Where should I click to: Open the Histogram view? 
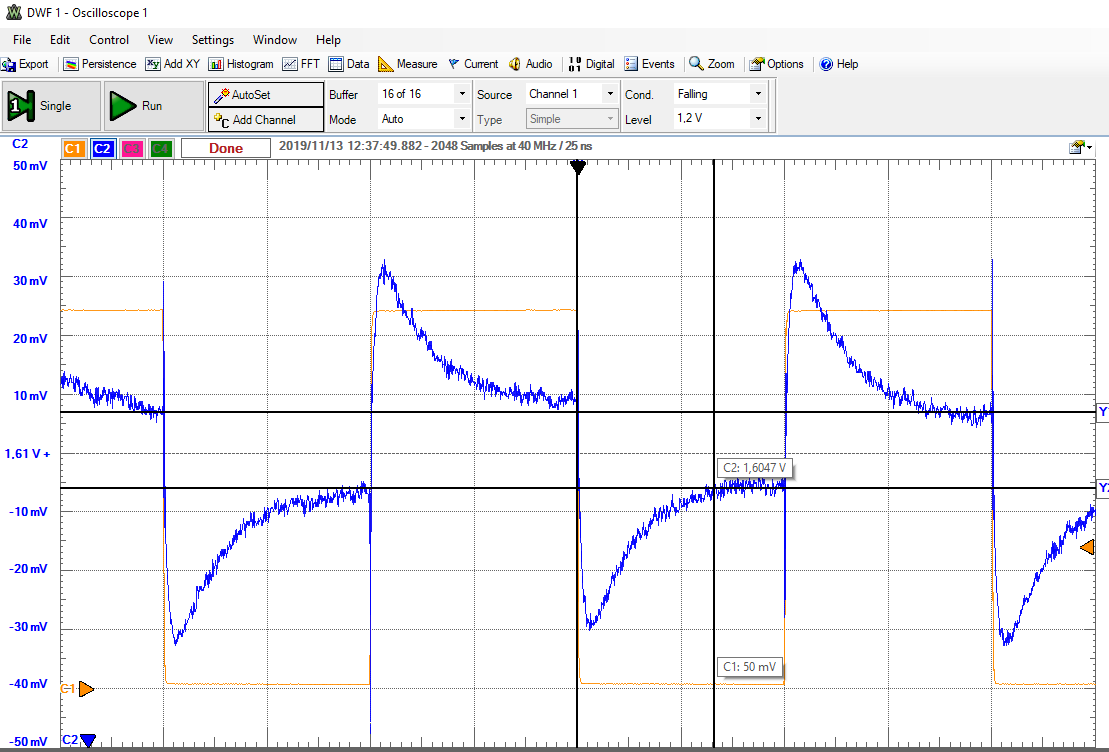(241, 64)
